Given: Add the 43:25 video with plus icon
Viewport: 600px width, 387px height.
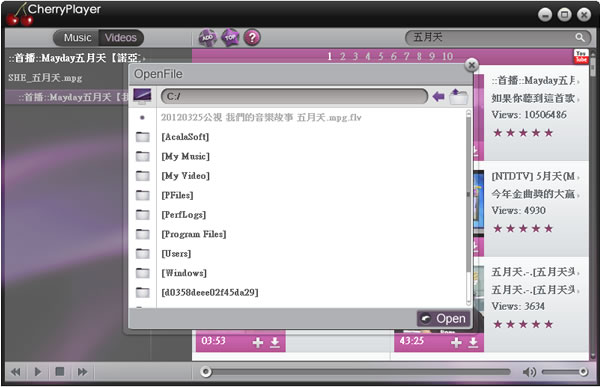Looking at the screenshot, I should pos(456,342).
